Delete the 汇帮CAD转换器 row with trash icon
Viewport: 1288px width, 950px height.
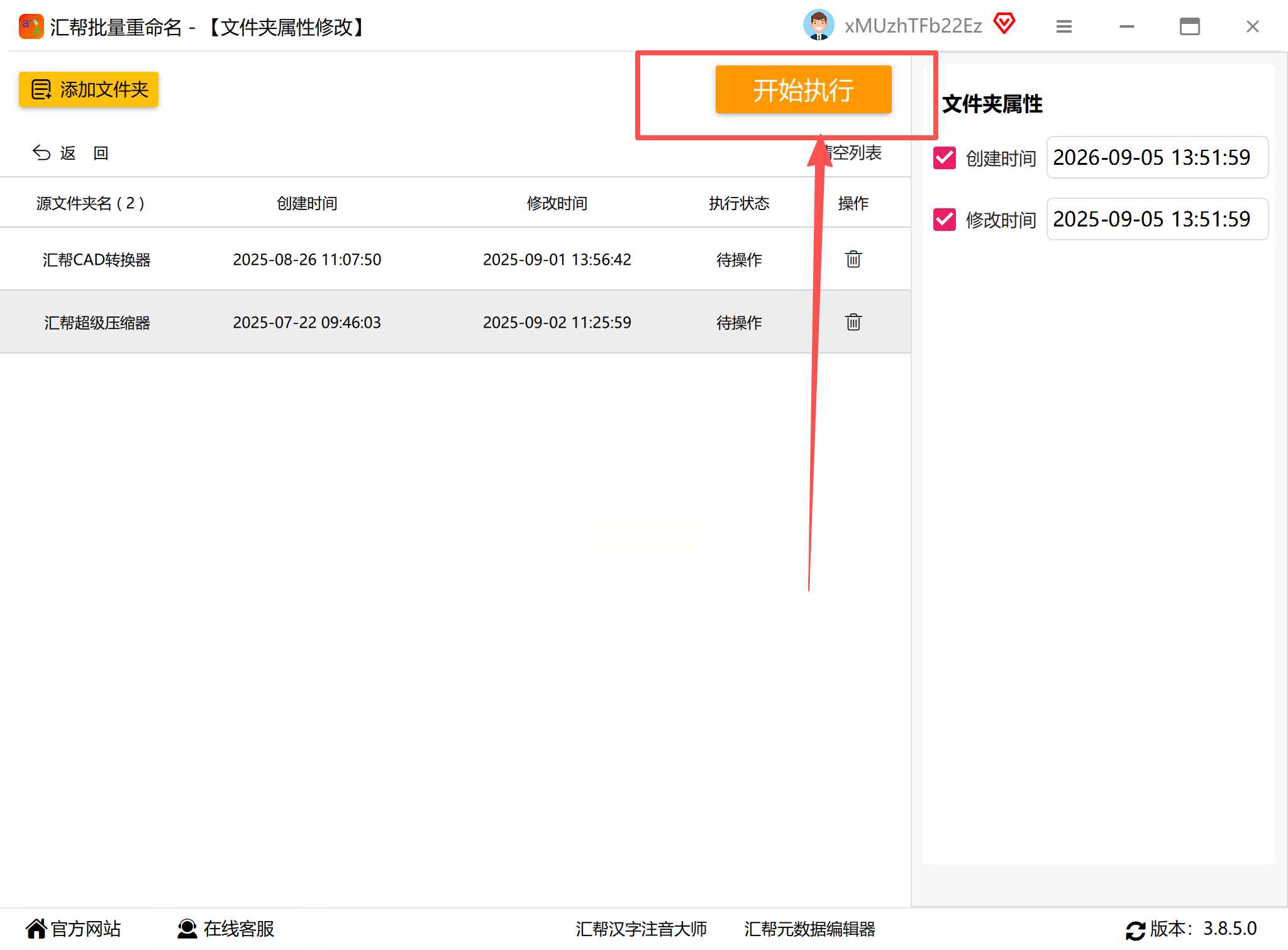(853, 259)
